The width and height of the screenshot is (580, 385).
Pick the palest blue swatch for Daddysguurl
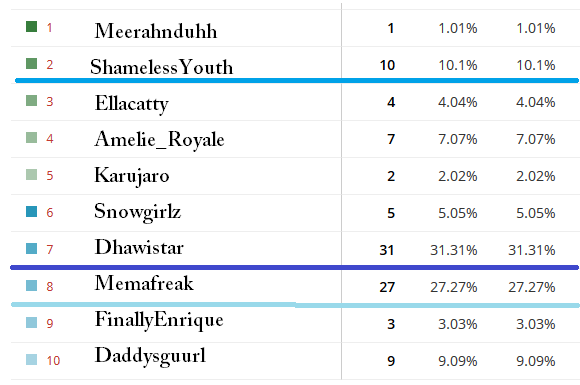(x=31, y=359)
